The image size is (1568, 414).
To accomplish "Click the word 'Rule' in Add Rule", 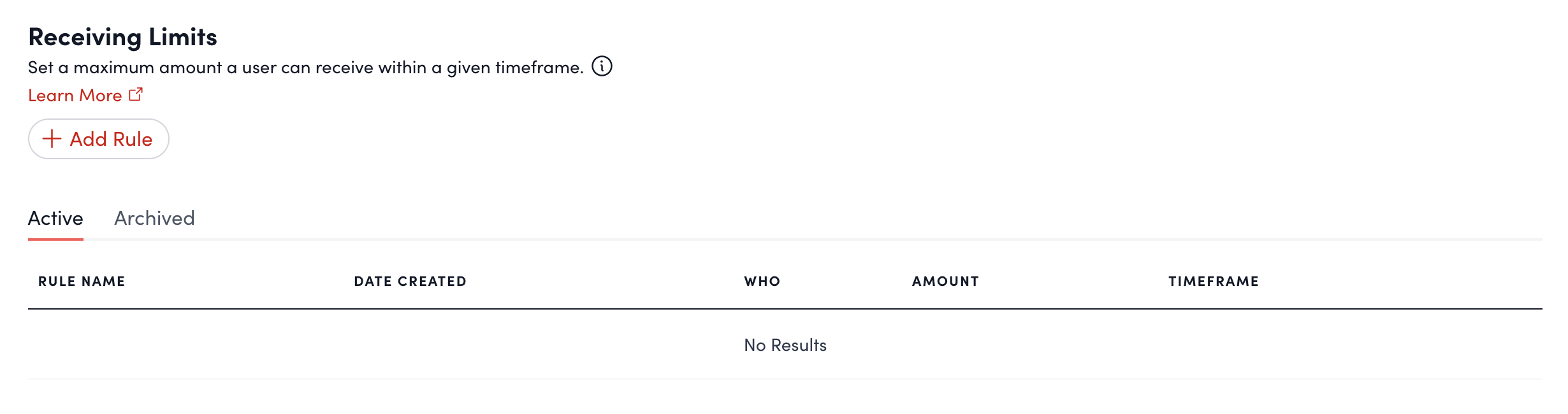I will pyautogui.click(x=133, y=139).
